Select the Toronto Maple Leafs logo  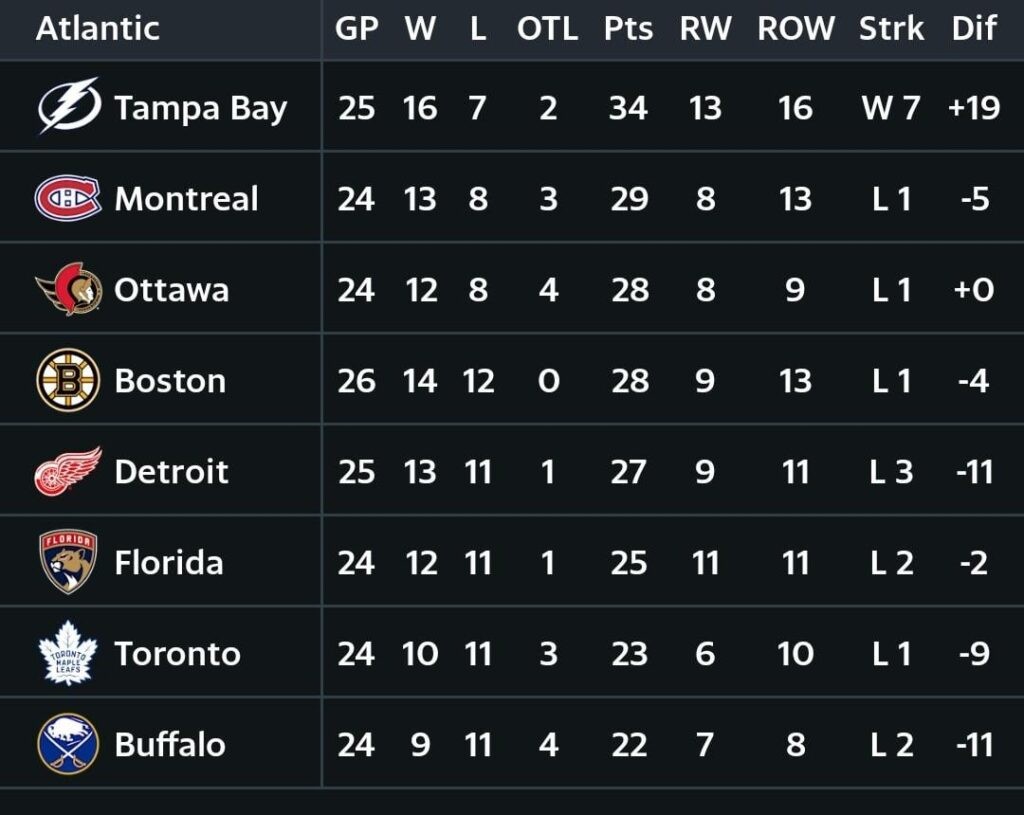tap(68, 653)
